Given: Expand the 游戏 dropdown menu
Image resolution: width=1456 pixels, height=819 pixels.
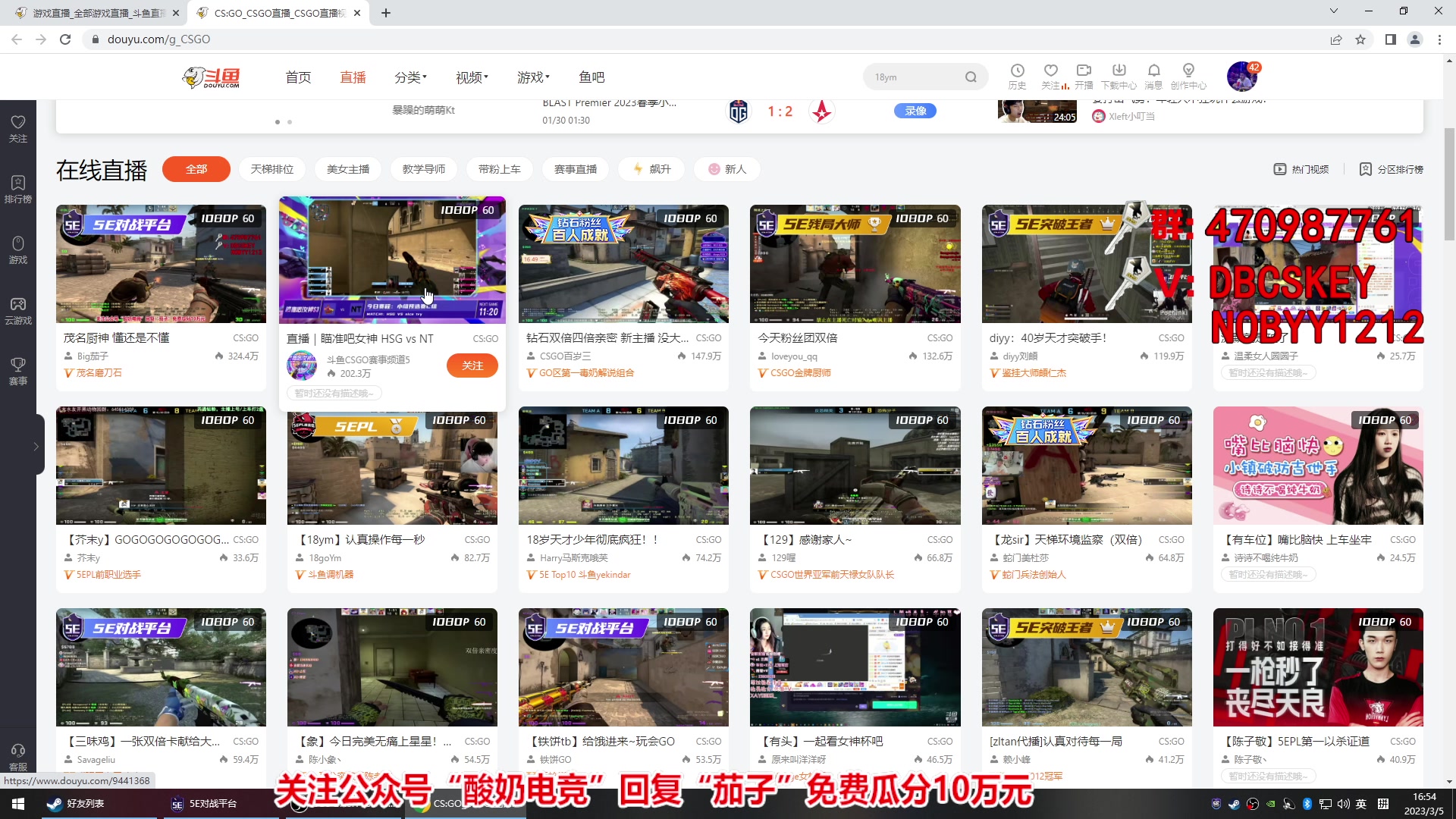Looking at the screenshot, I should [x=533, y=77].
